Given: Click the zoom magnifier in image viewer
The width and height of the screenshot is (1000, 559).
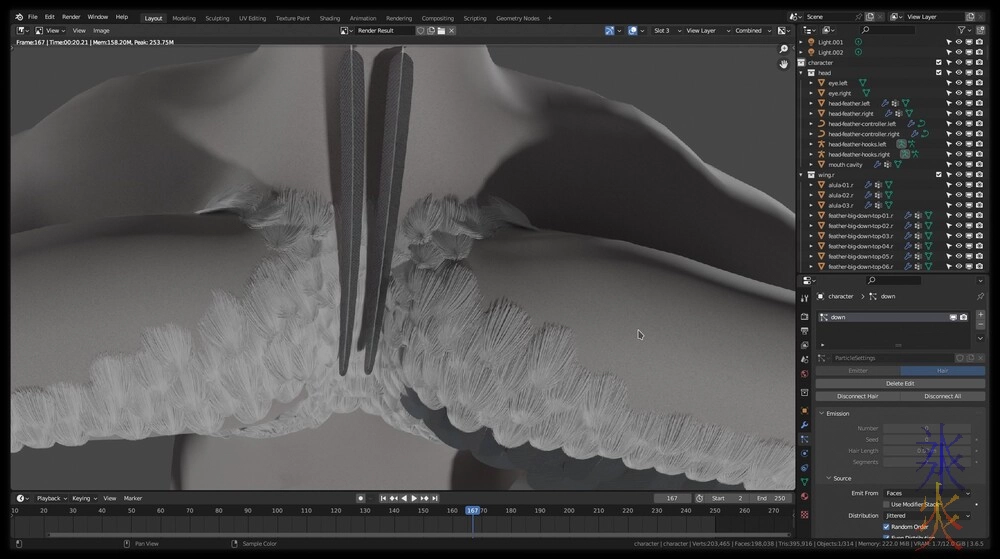Looking at the screenshot, I should tap(784, 47).
